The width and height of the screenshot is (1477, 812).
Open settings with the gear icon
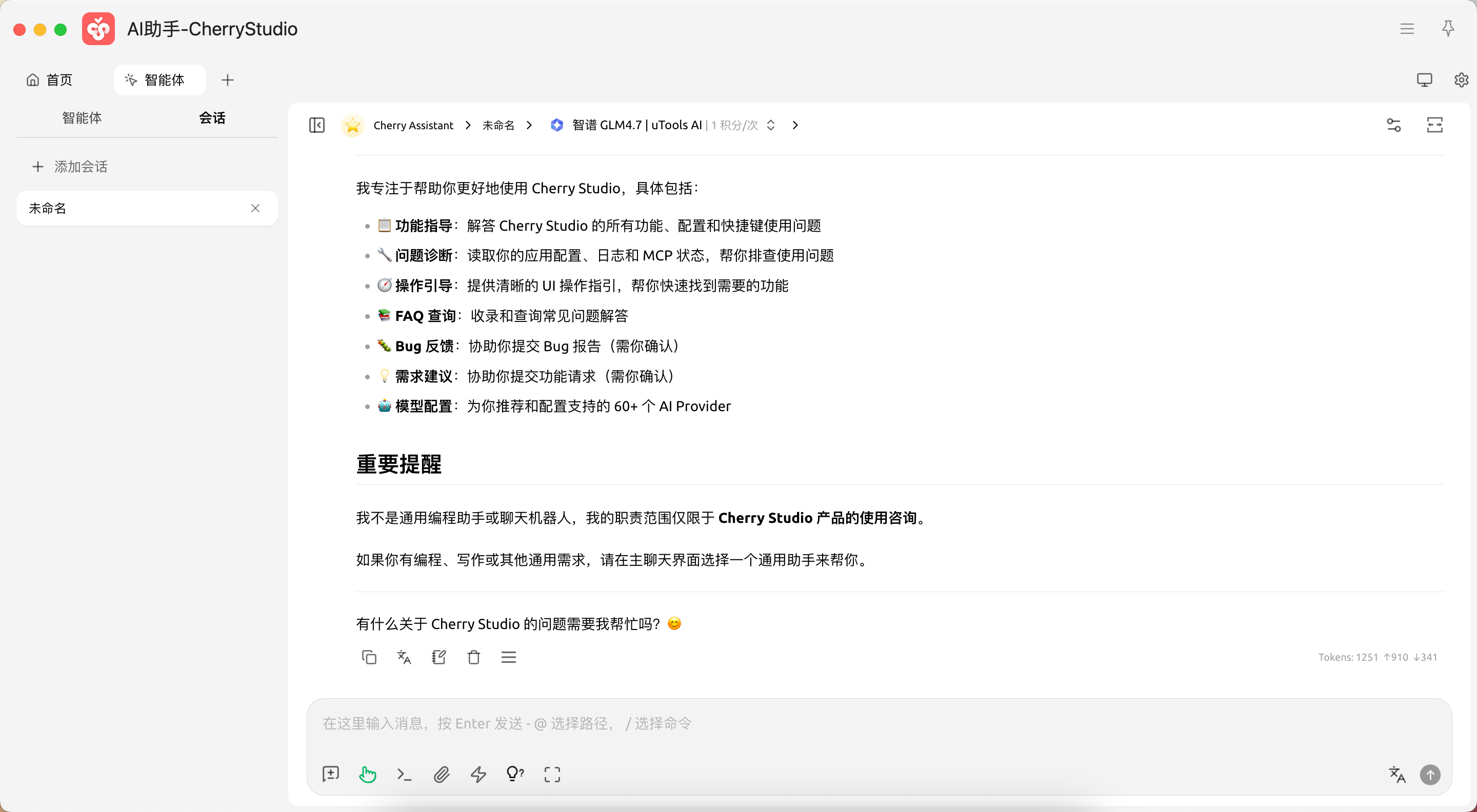(x=1461, y=79)
